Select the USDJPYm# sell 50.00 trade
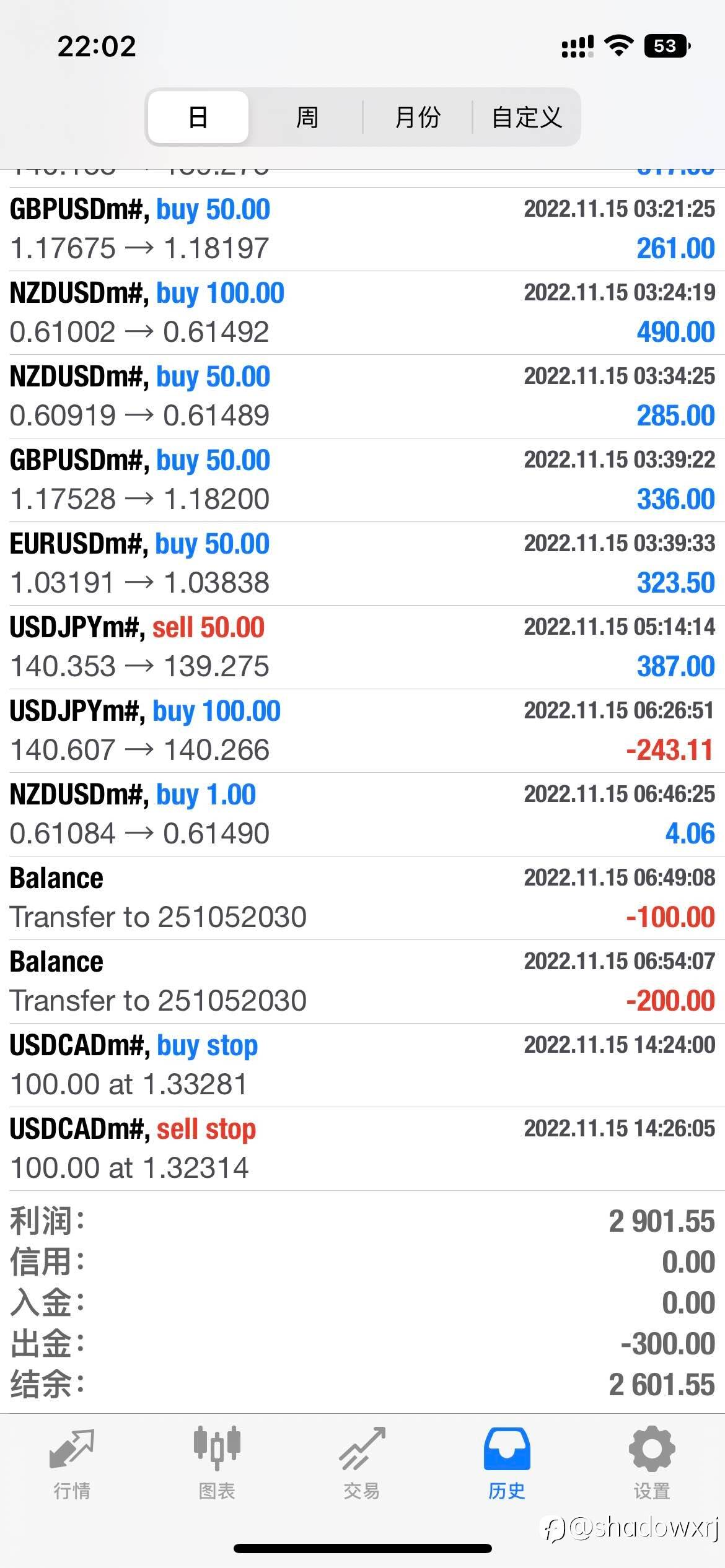Viewport: 725px width, 1568px height. point(362,647)
